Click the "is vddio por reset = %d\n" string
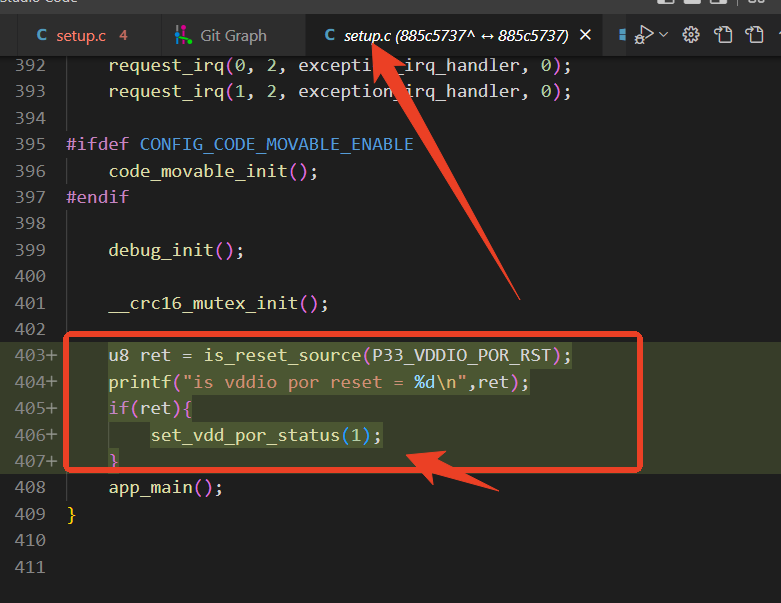The height and width of the screenshot is (603, 781). click(325, 382)
